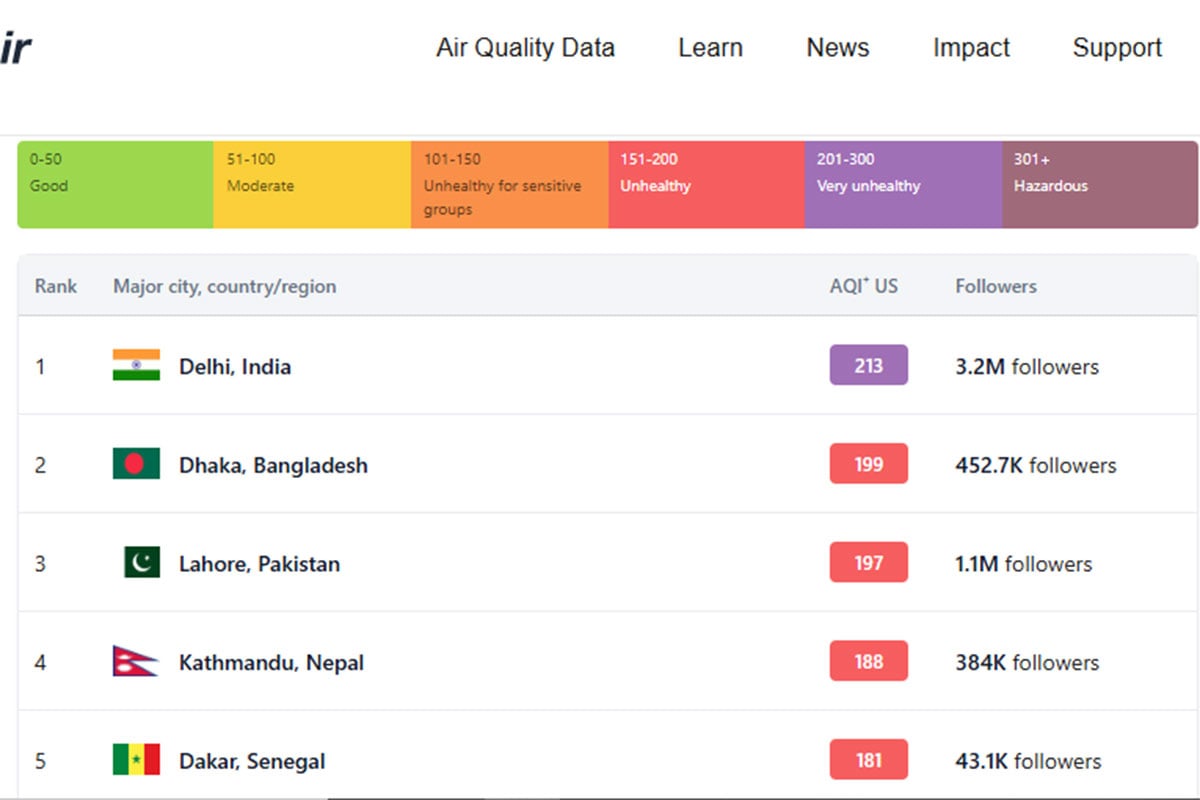Click the Bangladesh flag icon
The height and width of the screenshot is (800, 1200).
click(136, 464)
